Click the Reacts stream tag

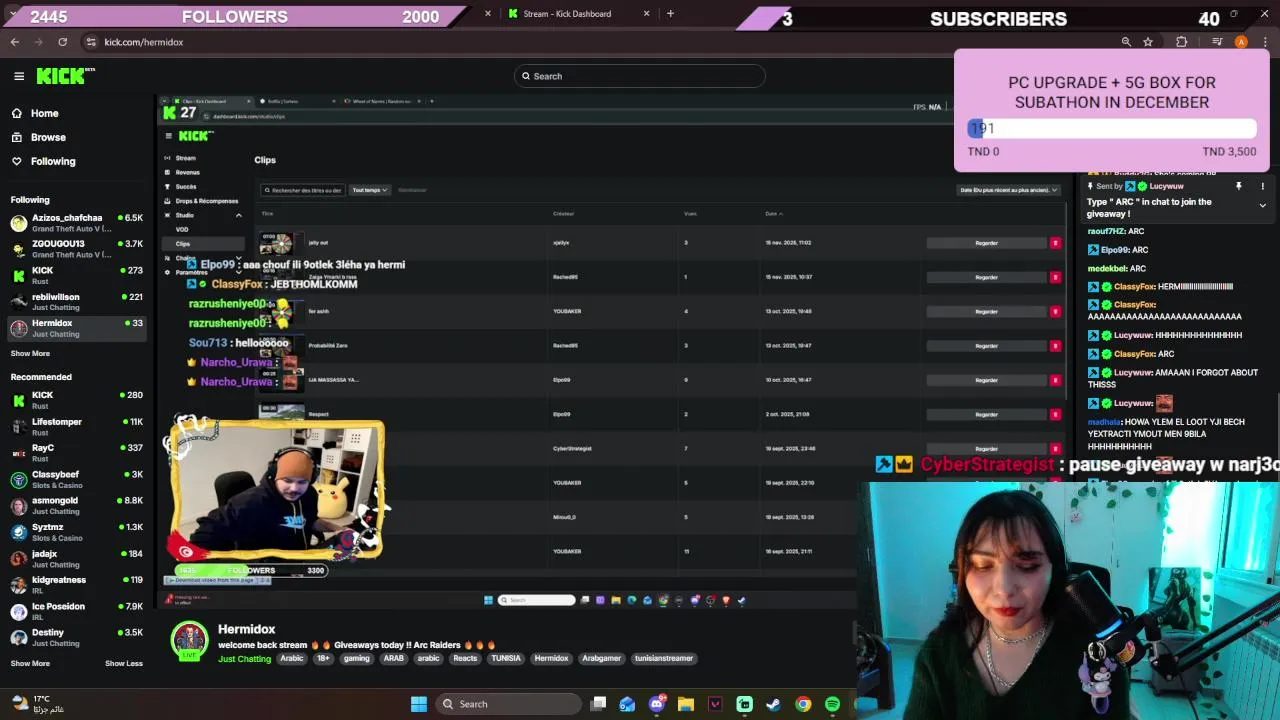465,659
